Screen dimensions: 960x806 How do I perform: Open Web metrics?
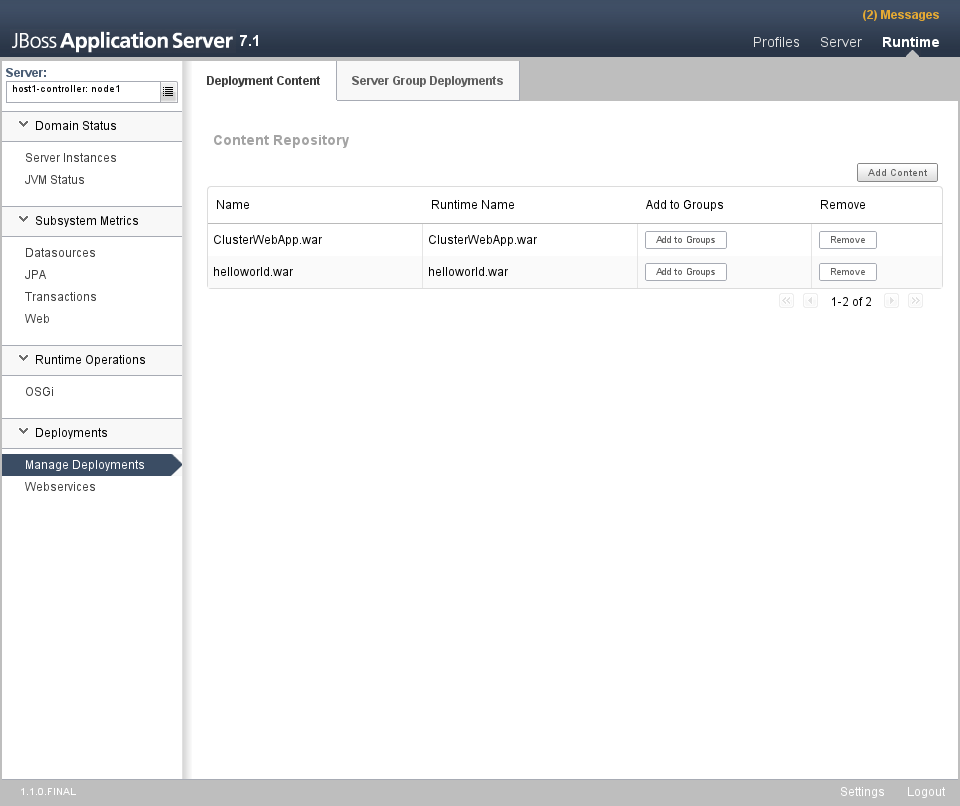37,319
